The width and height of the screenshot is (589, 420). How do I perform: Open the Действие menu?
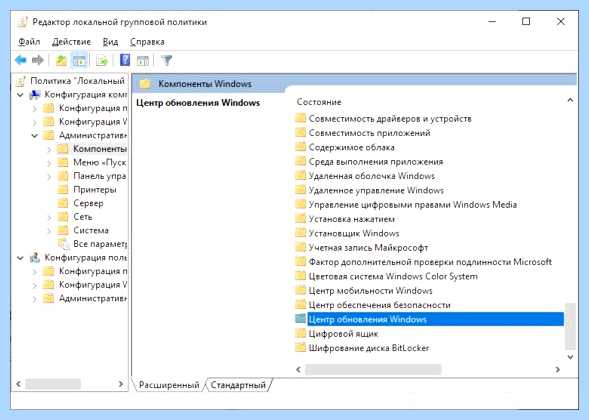[71, 42]
